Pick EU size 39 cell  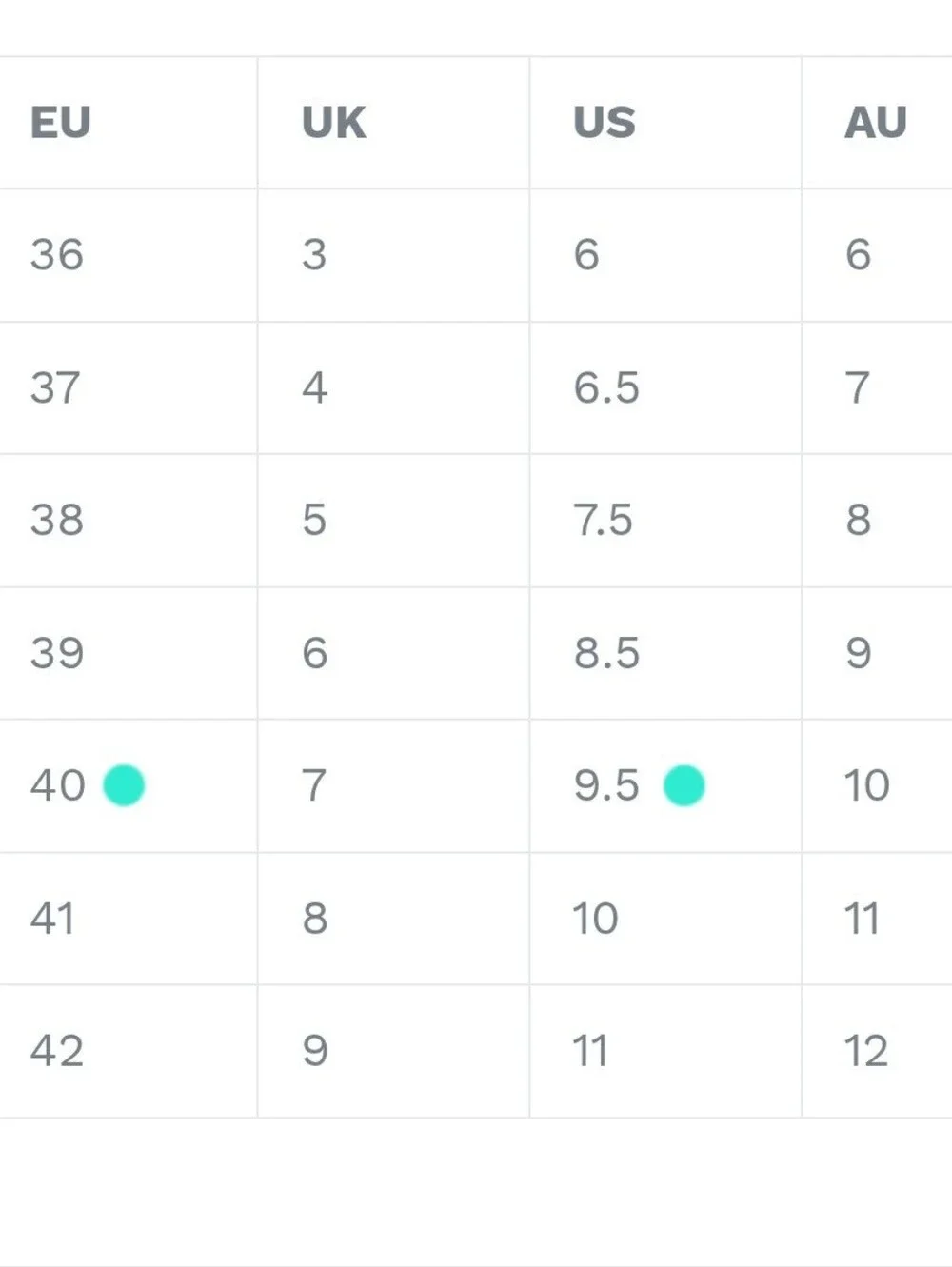coord(129,653)
